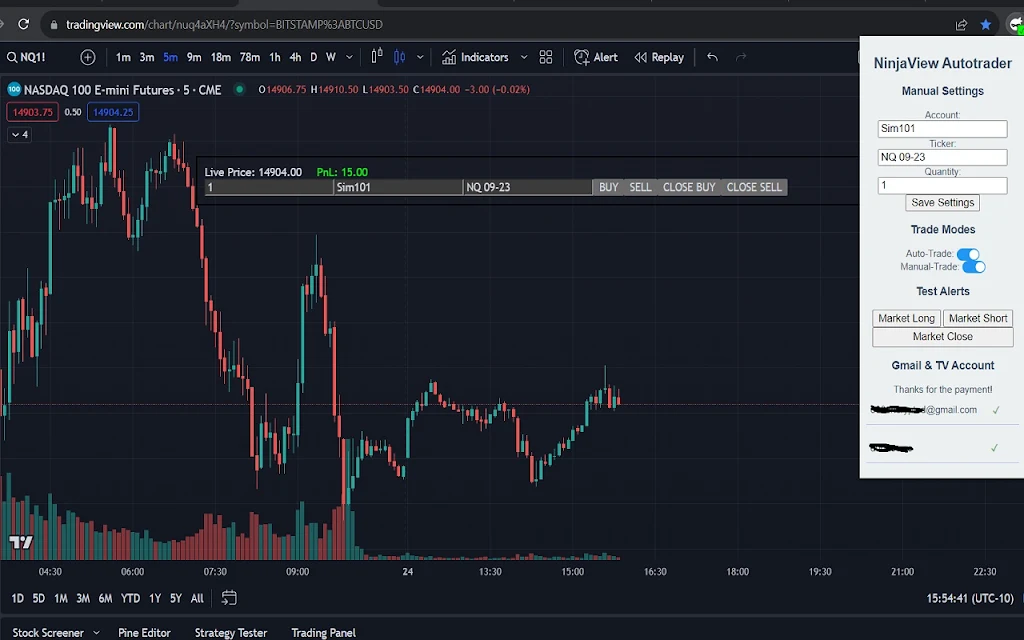Viewport: 1024px width, 640px height.
Task: Open the Stock Screener tab
Action: coord(48,633)
